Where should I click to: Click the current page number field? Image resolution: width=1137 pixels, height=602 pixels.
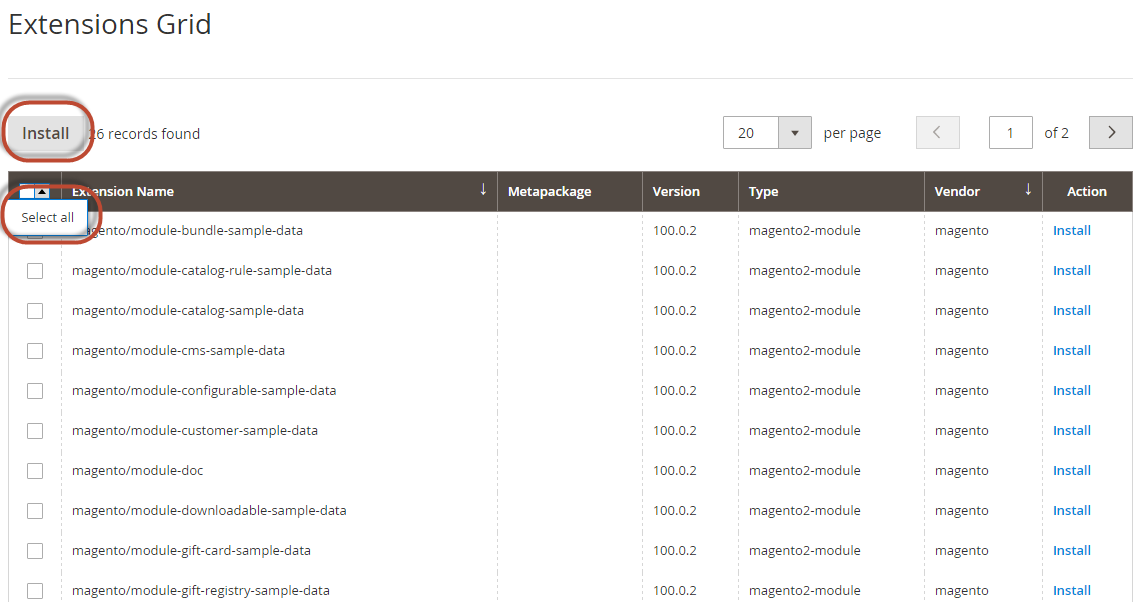click(1010, 133)
